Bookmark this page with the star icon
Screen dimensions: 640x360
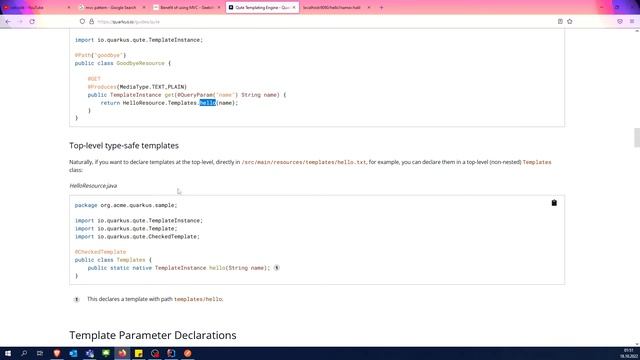coord(570,22)
